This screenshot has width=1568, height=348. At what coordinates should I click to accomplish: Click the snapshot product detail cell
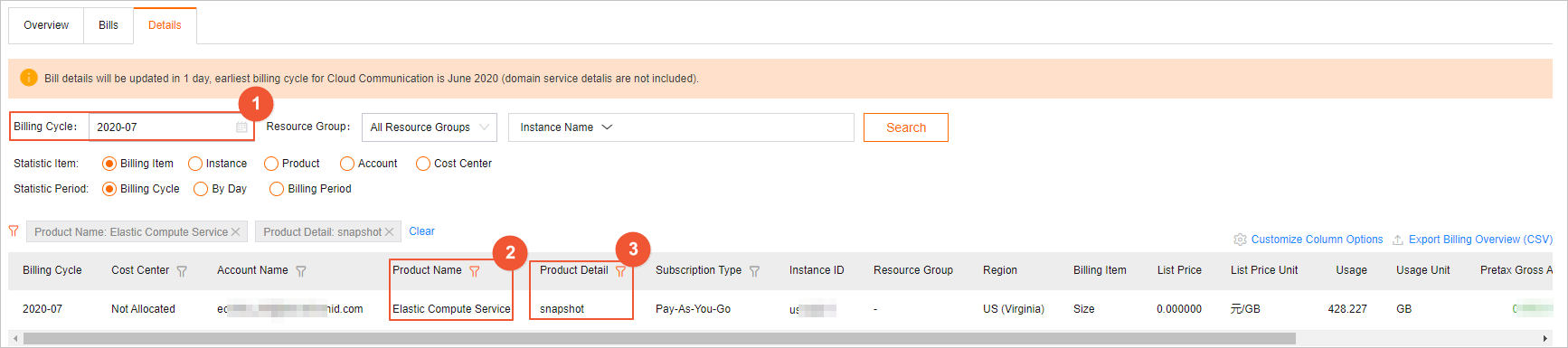pos(562,309)
